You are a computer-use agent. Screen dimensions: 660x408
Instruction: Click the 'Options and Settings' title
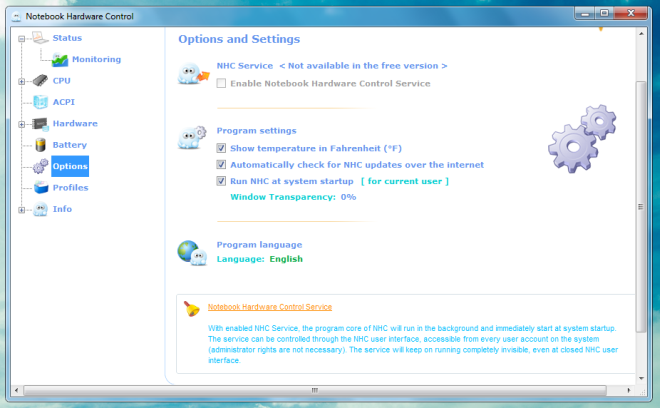tap(239, 39)
